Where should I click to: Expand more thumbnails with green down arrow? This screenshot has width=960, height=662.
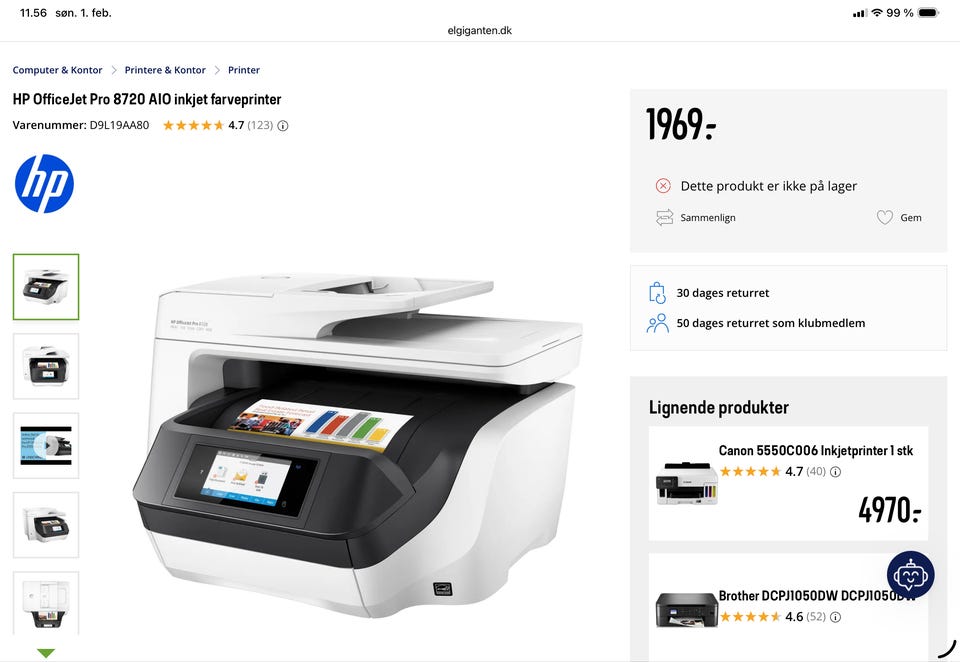pos(46,653)
